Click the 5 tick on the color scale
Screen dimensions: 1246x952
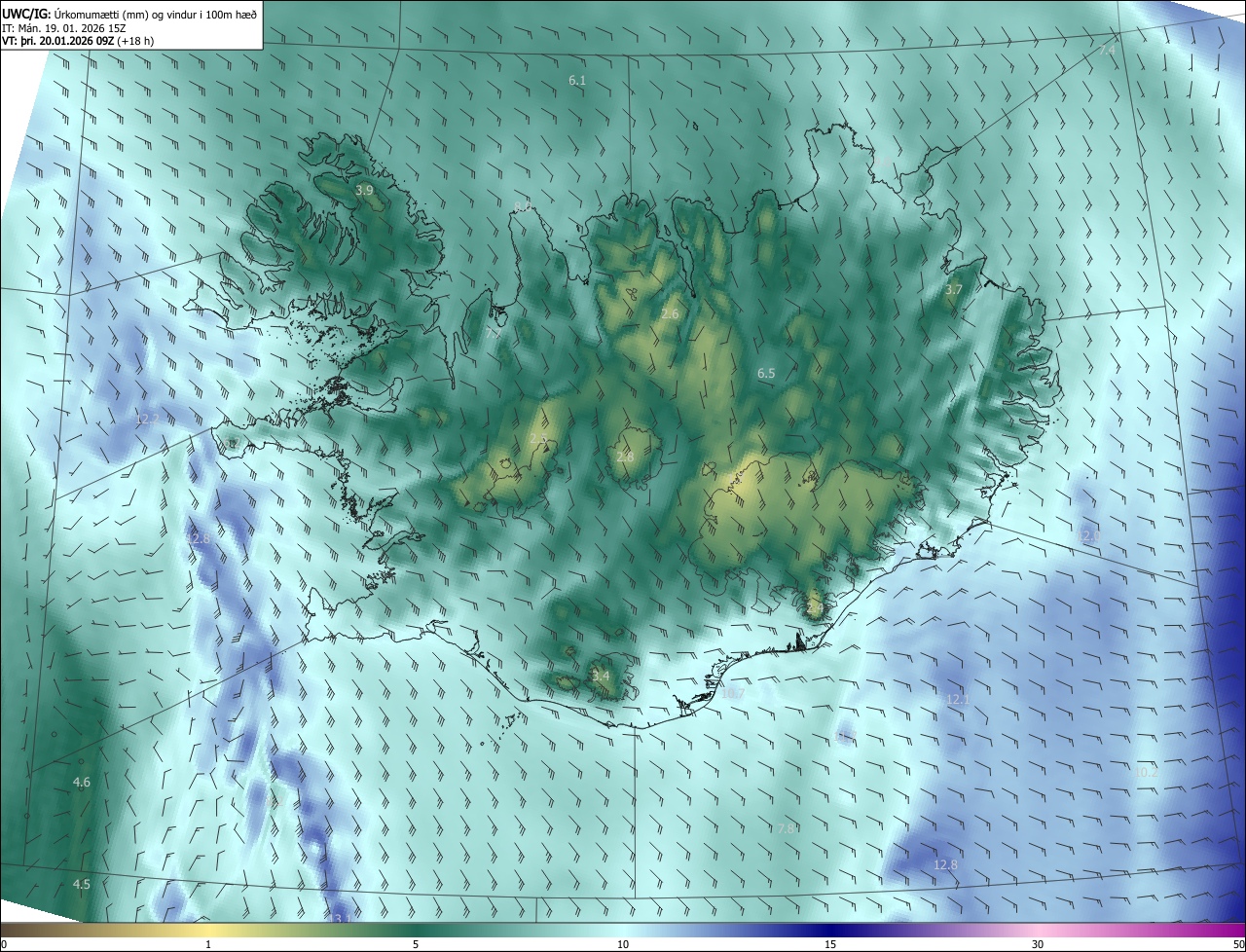(416, 944)
